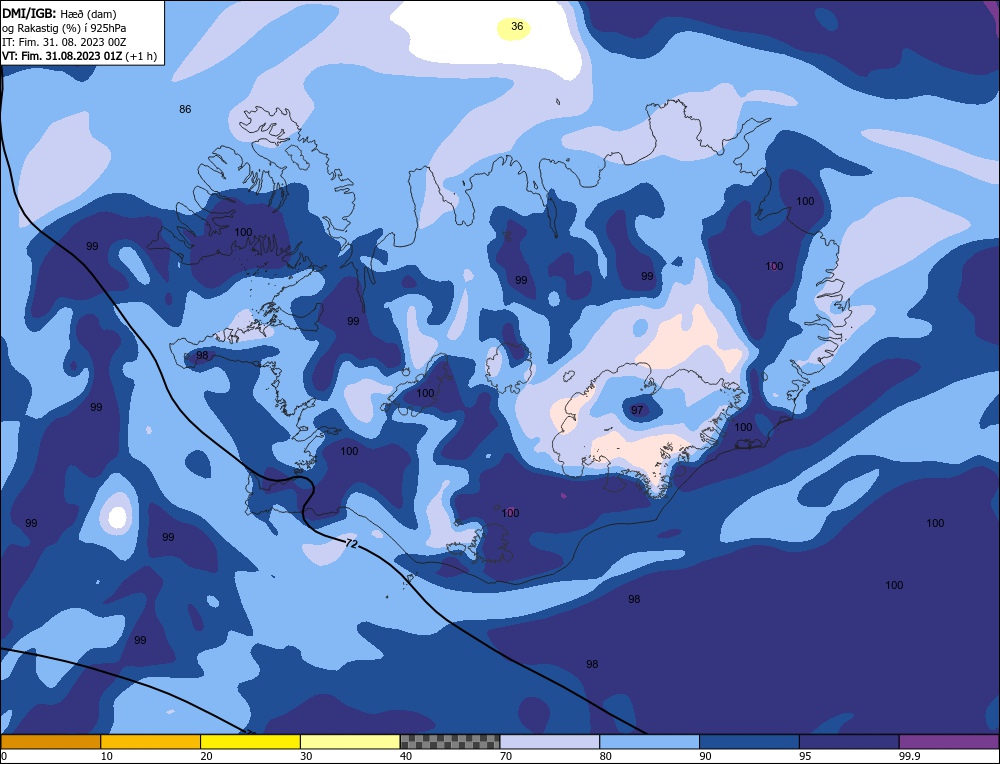1000x764 pixels.
Task: Click the "72" height contour label
Action: click(x=351, y=544)
